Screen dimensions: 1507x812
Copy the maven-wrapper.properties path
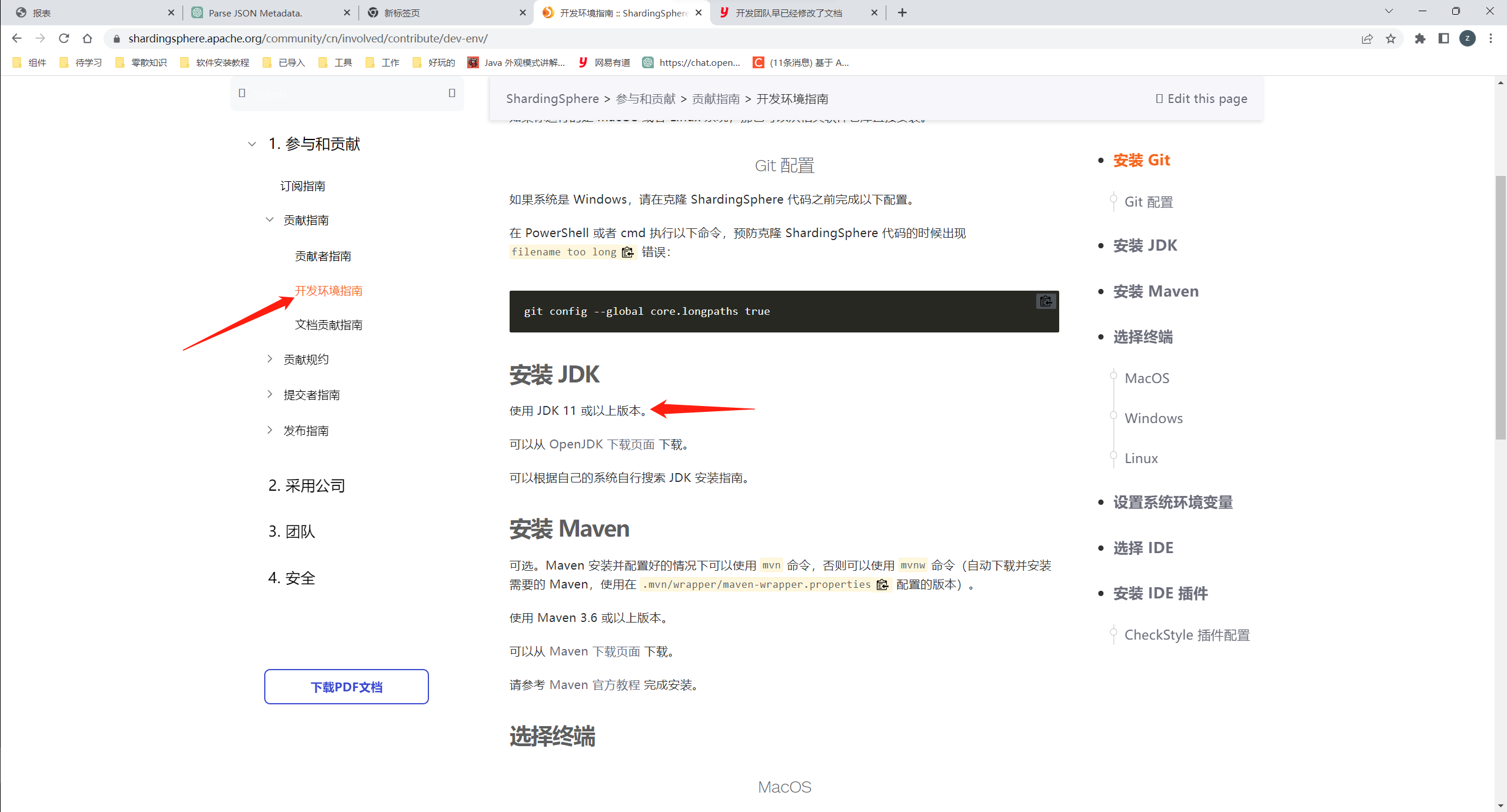pyautogui.click(x=881, y=585)
